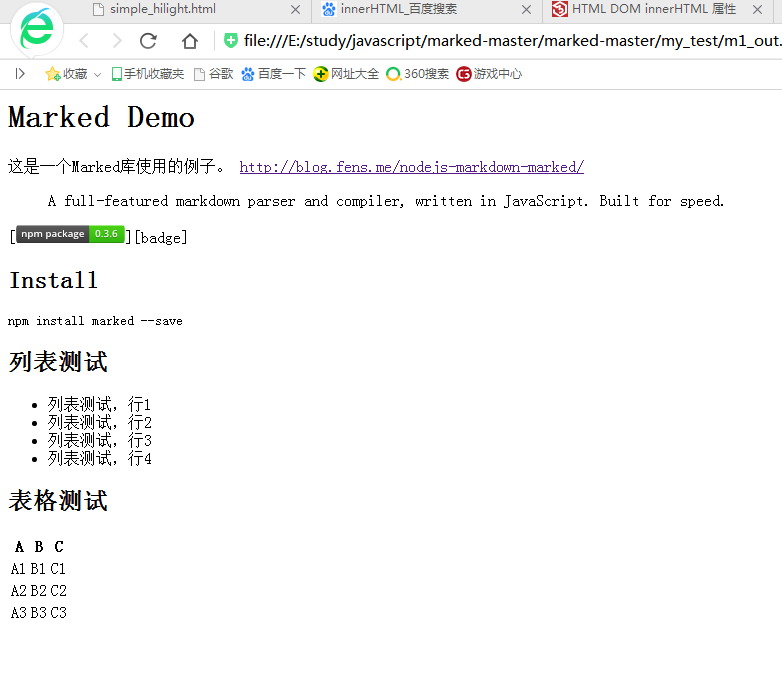The image size is (782, 696).
Task: Follow the blog.fens.me nodejs-markdown-marked link
Action: 411,167
